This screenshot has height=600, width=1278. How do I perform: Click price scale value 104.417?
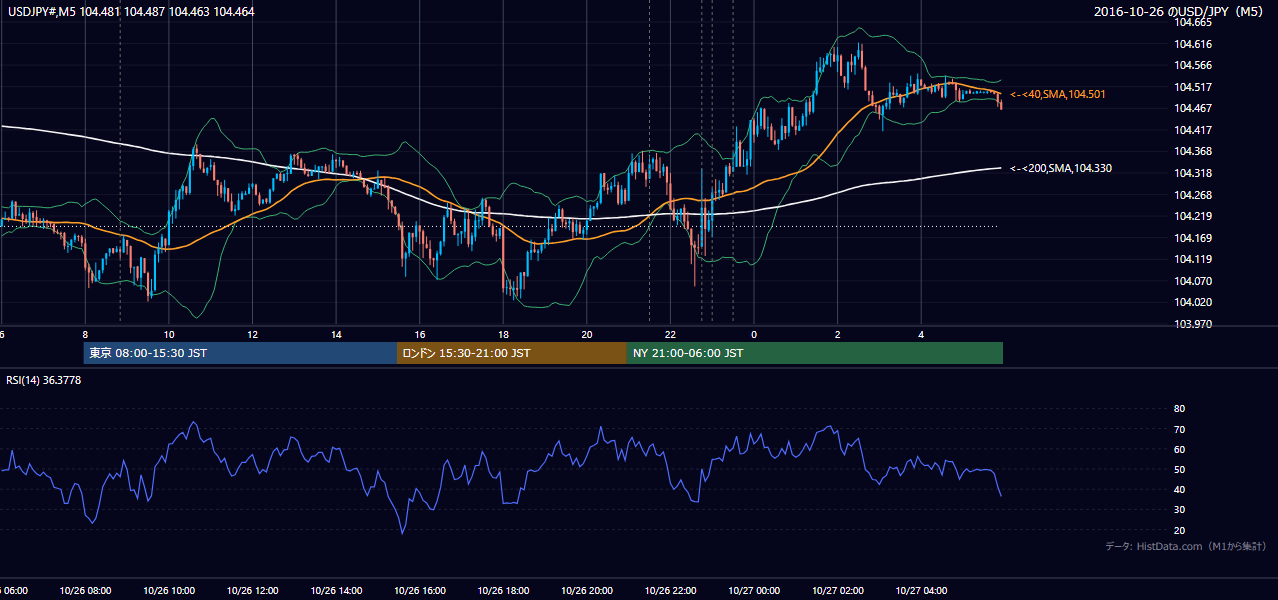1192,130
